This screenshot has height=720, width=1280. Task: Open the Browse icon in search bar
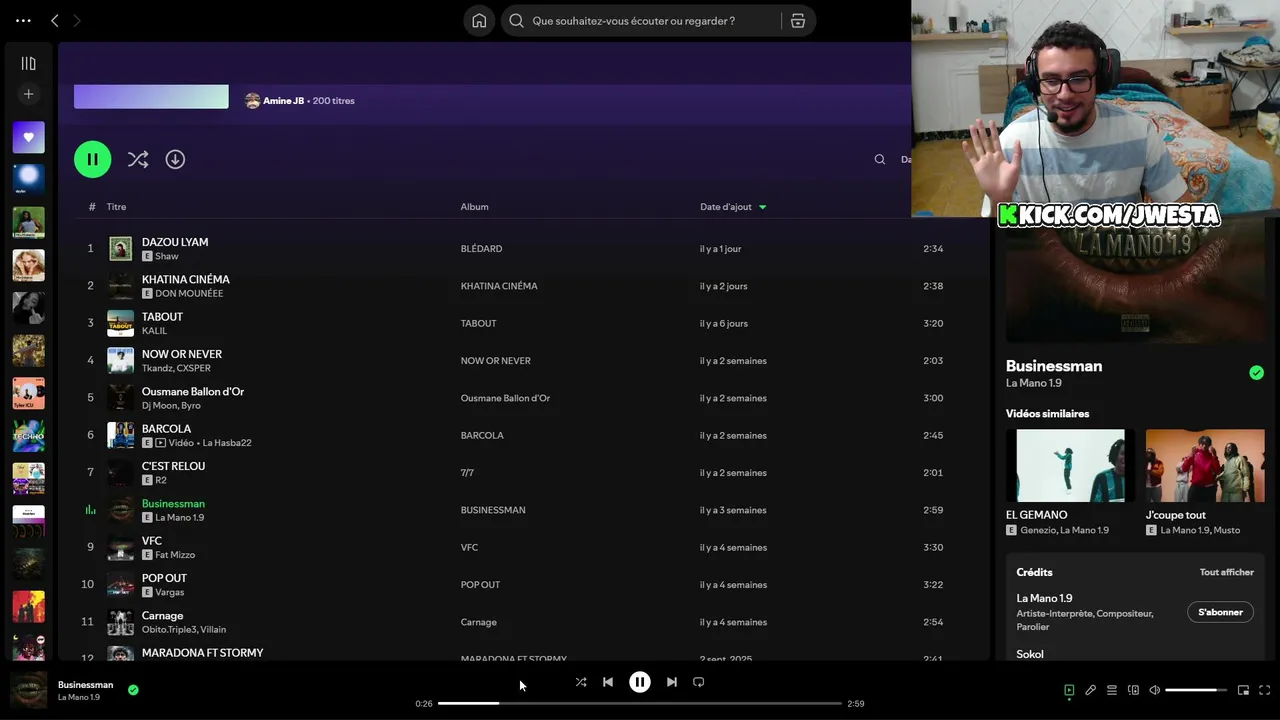pos(798,21)
